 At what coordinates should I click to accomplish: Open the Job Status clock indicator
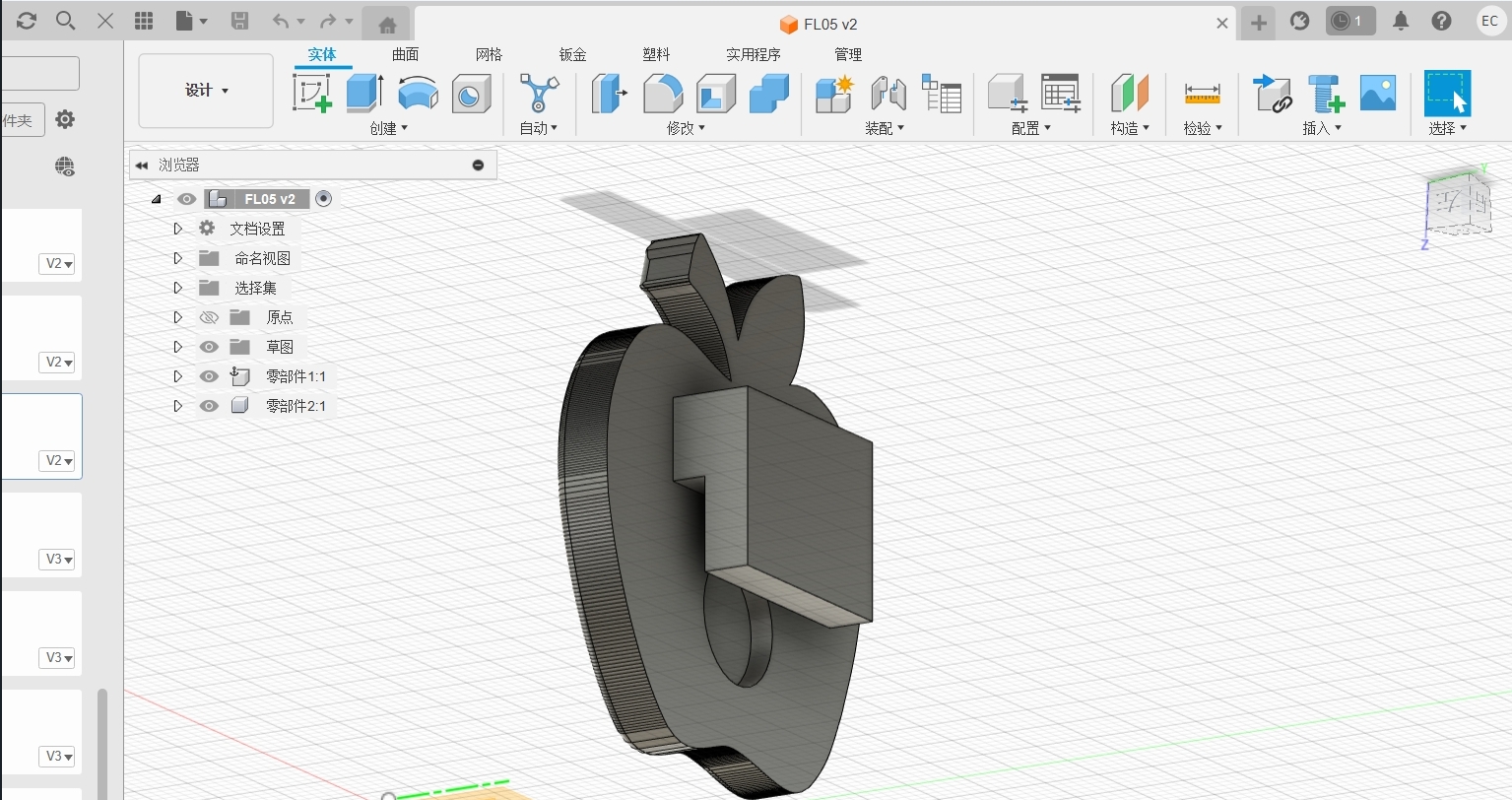click(x=1349, y=21)
